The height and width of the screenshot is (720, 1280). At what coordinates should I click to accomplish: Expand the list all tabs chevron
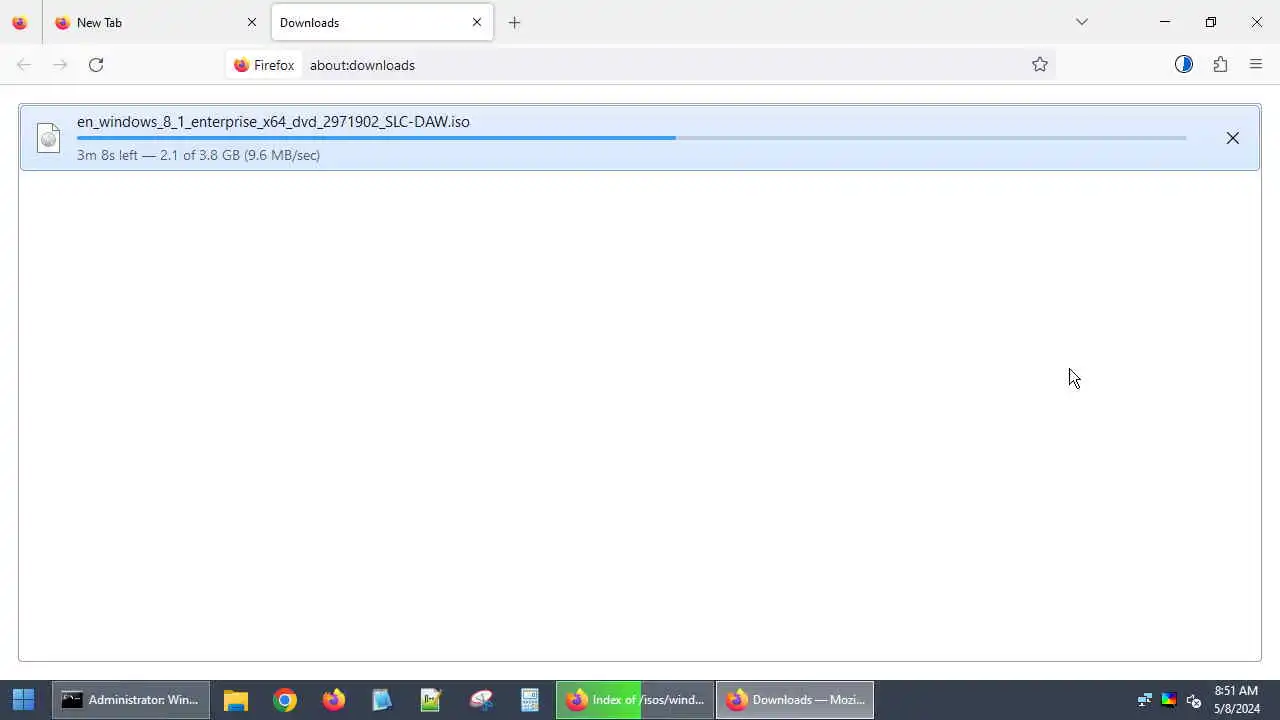[1082, 22]
